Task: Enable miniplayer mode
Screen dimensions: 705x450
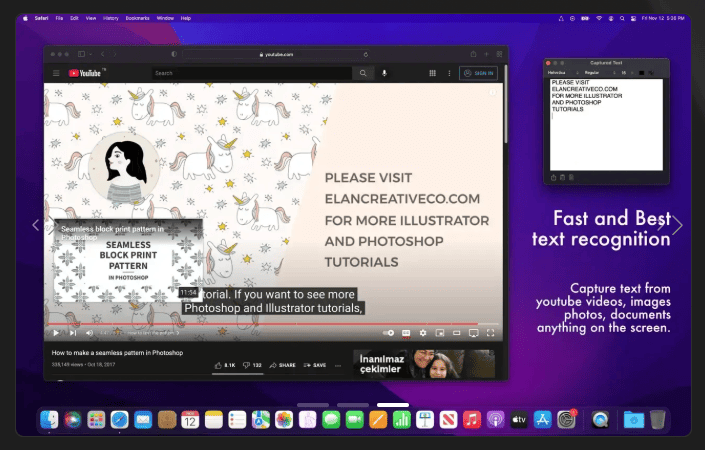Action: 440,333
